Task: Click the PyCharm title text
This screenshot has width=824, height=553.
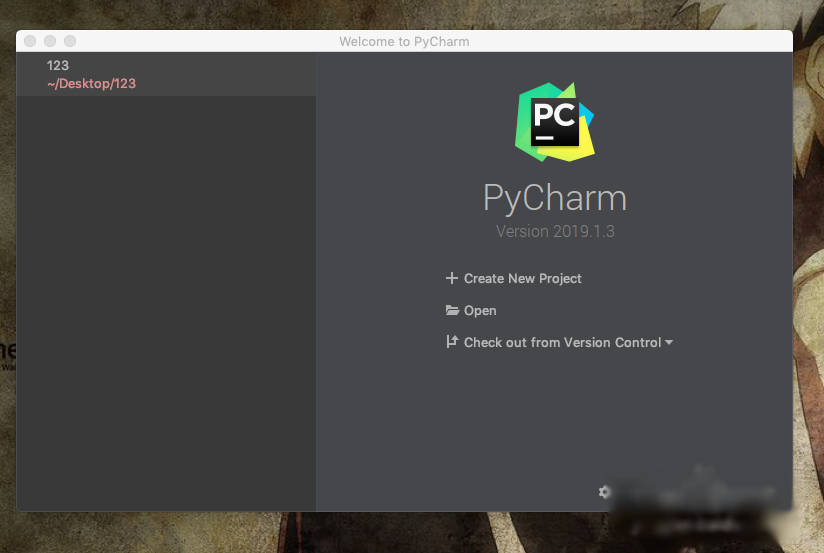Action: 555,199
